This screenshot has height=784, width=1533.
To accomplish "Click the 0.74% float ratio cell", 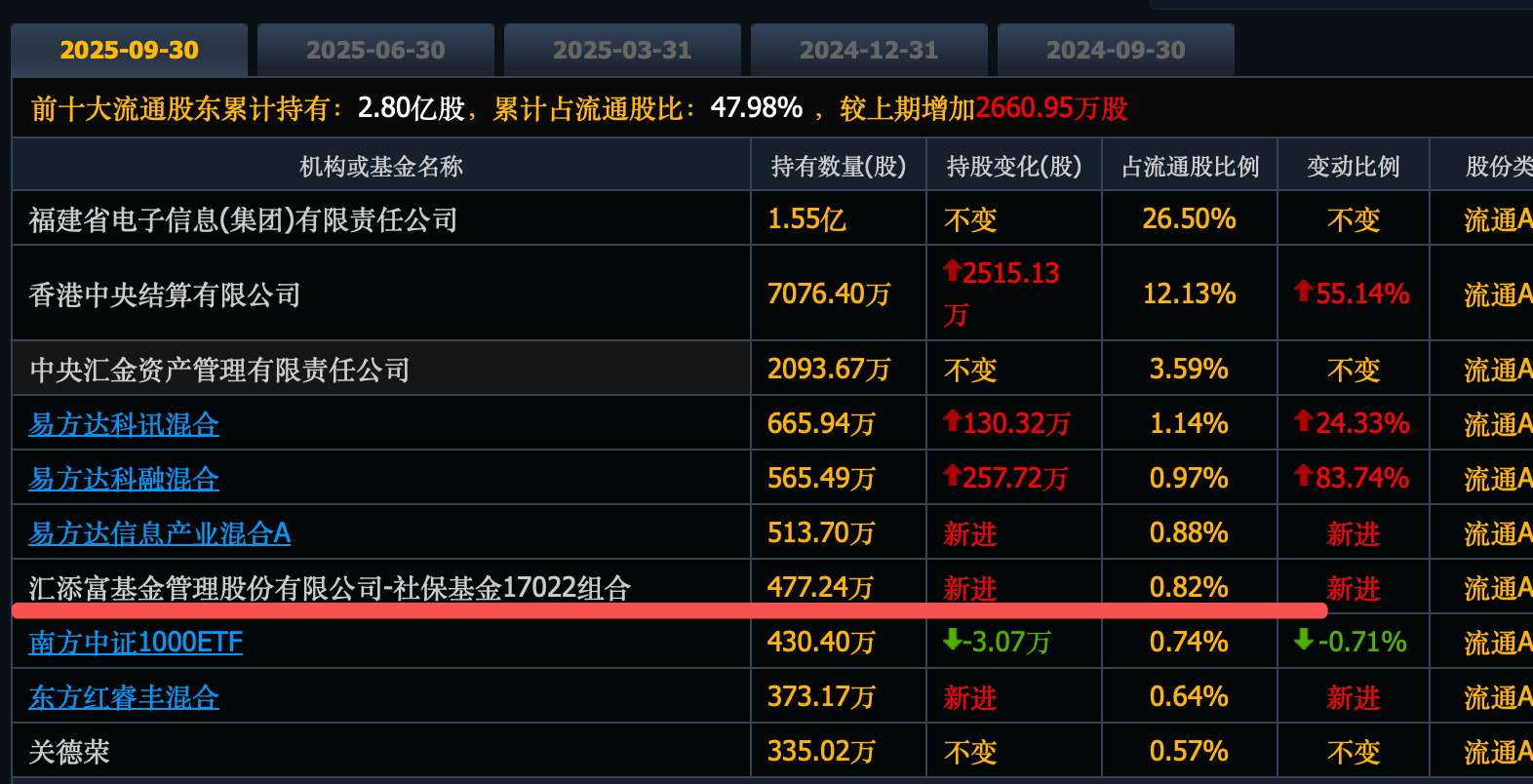I will (x=1190, y=642).
